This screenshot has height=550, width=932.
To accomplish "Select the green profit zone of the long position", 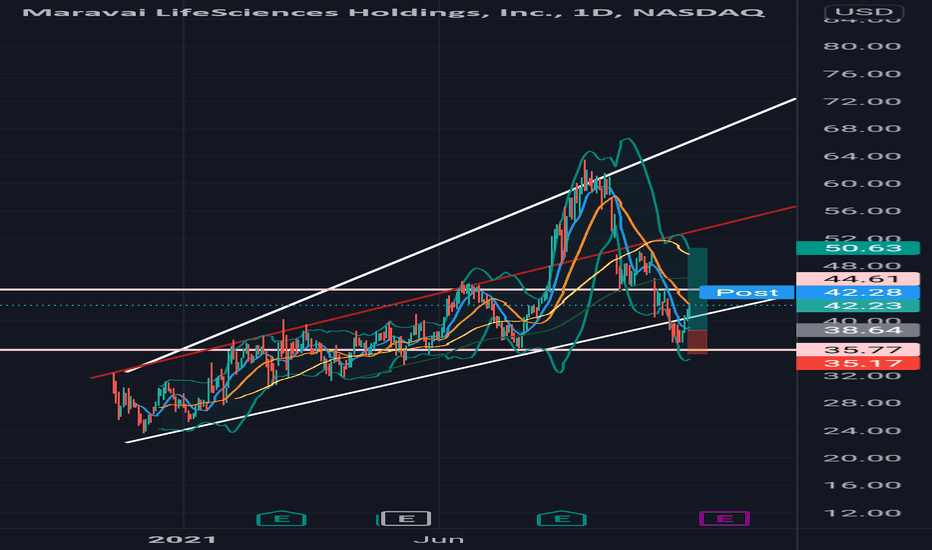I will click(x=697, y=288).
